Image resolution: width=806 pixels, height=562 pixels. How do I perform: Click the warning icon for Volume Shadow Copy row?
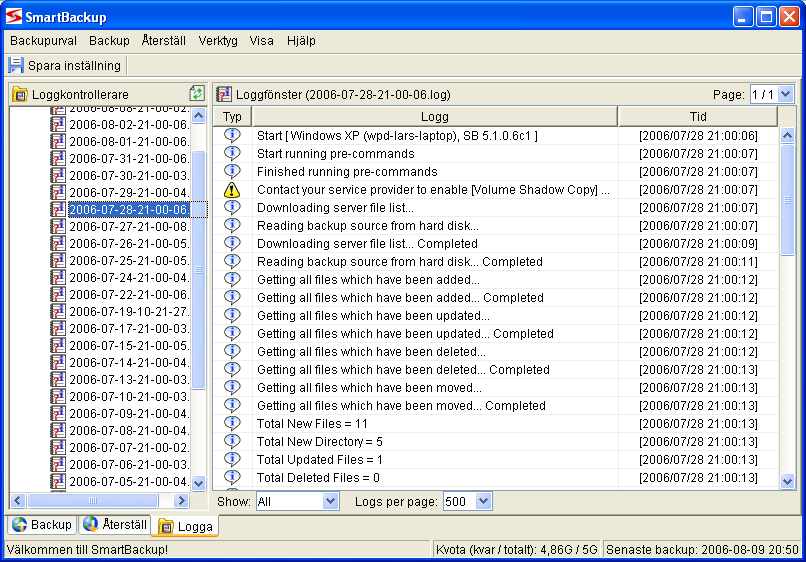coord(232,190)
